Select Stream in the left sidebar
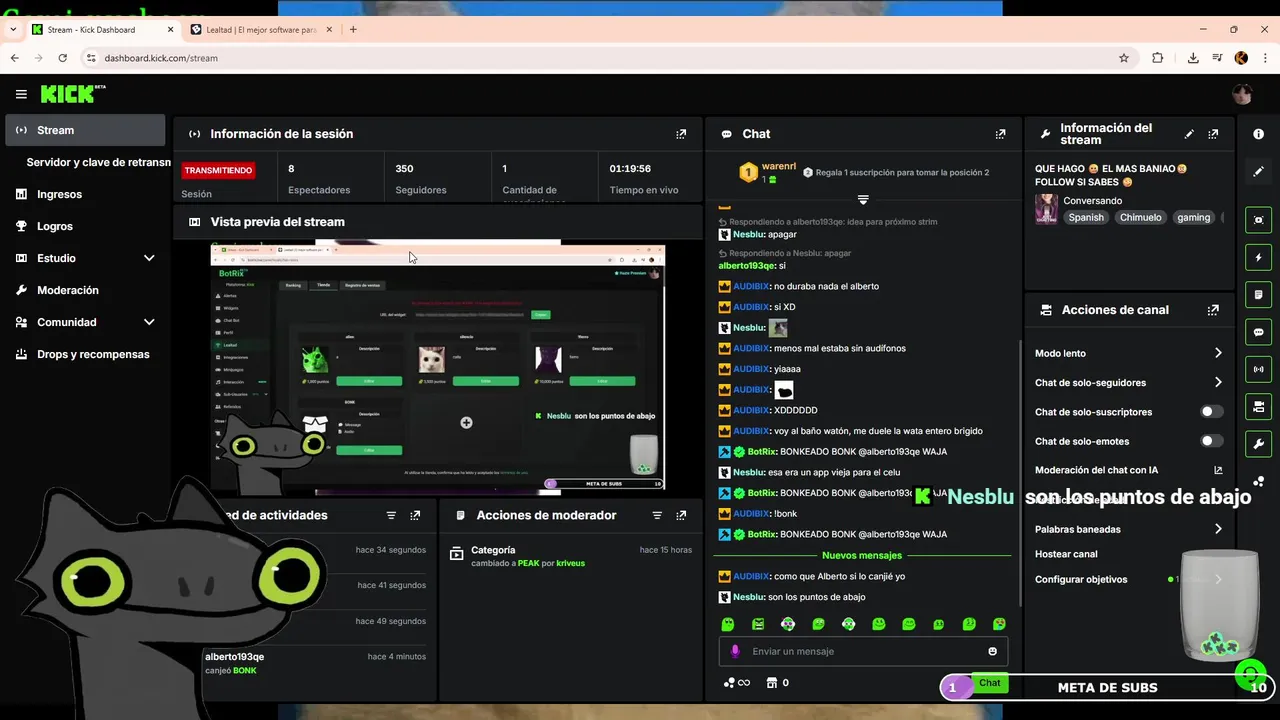Image resolution: width=1280 pixels, height=720 pixels. (x=85, y=130)
